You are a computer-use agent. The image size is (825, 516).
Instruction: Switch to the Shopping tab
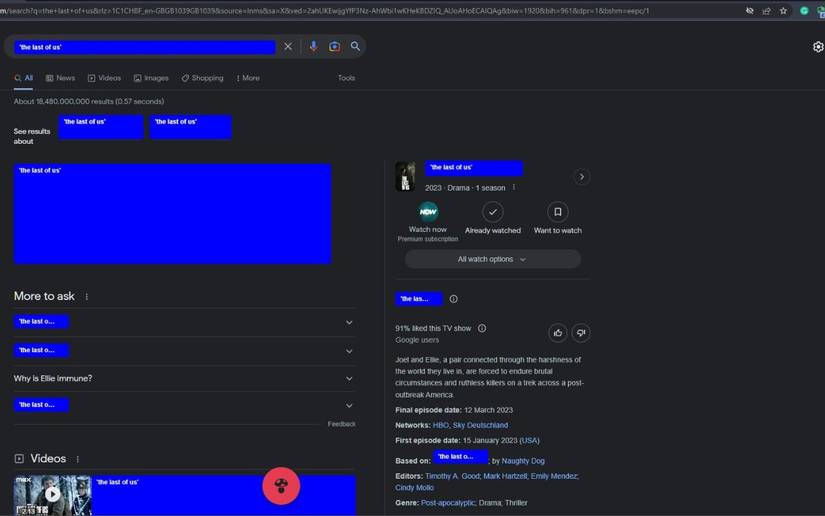tap(203, 78)
